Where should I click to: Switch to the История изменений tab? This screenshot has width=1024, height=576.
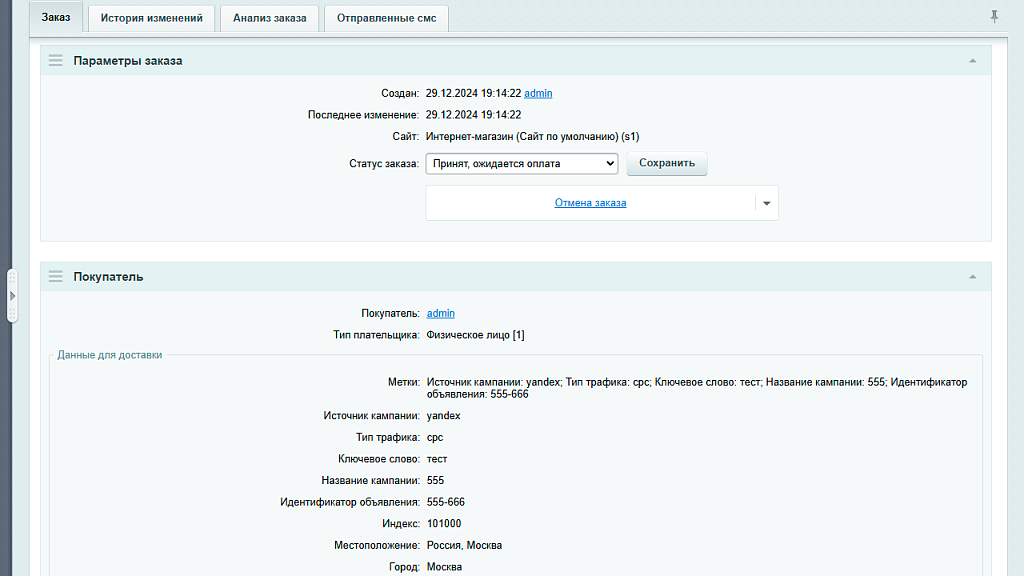point(151,17)
